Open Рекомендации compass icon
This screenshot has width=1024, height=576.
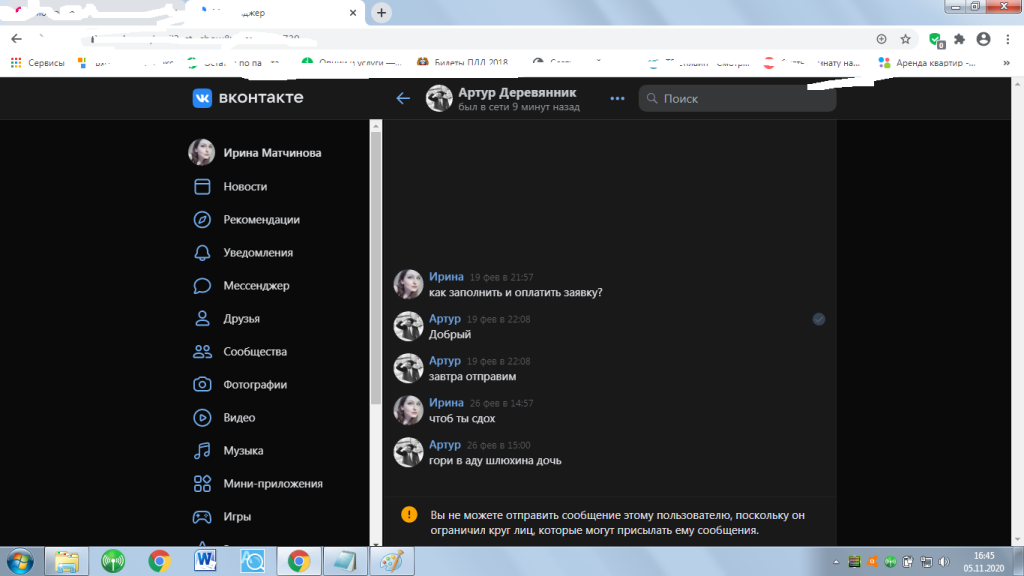(x=202, y=220)
